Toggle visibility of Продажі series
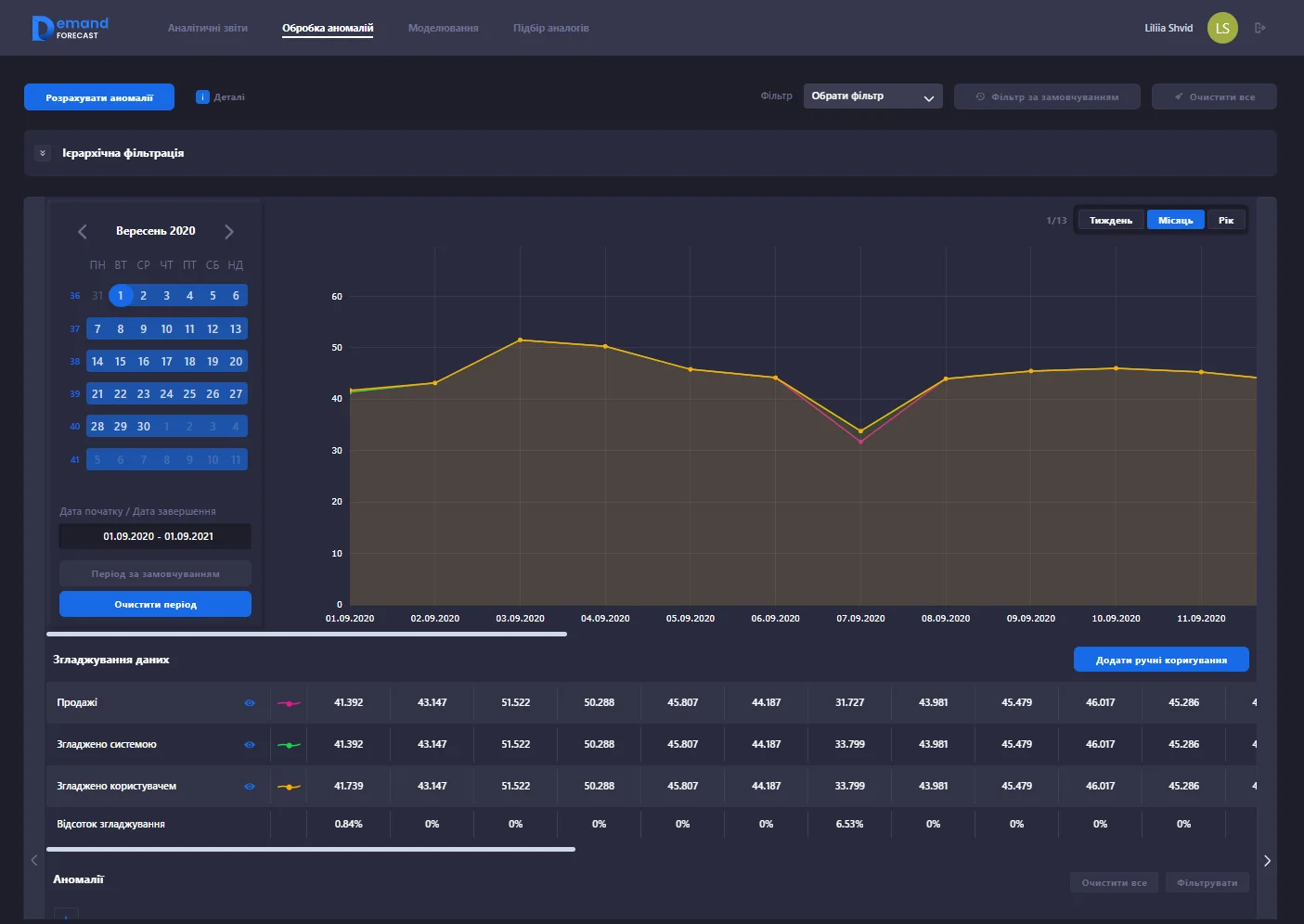 point(250,703)
